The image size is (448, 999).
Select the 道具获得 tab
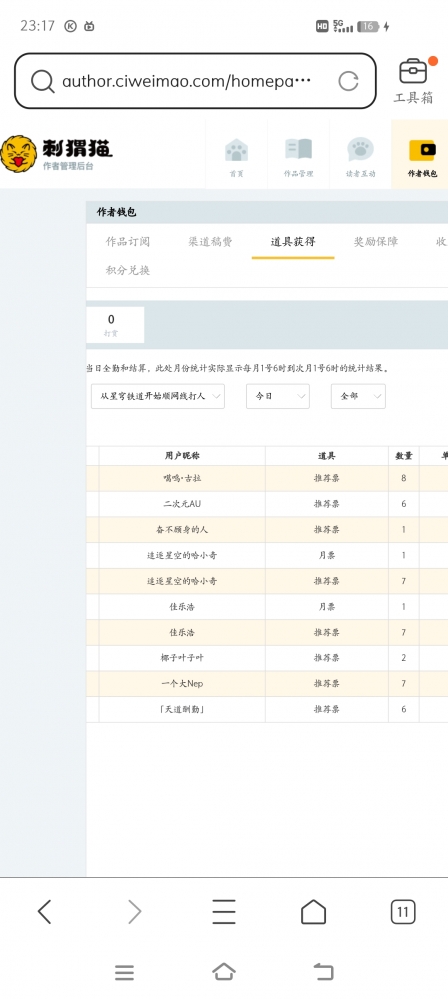(x=293, y=242)
